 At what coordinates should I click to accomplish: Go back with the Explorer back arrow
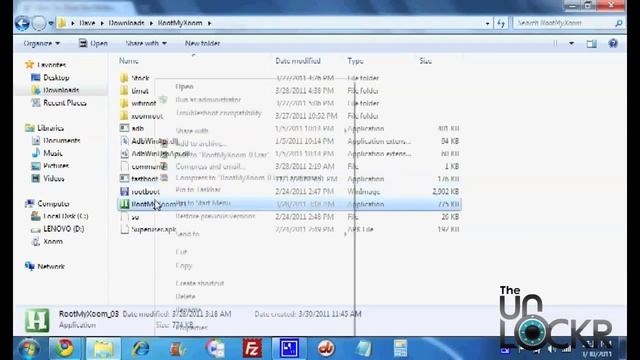(x=22, y=23)
